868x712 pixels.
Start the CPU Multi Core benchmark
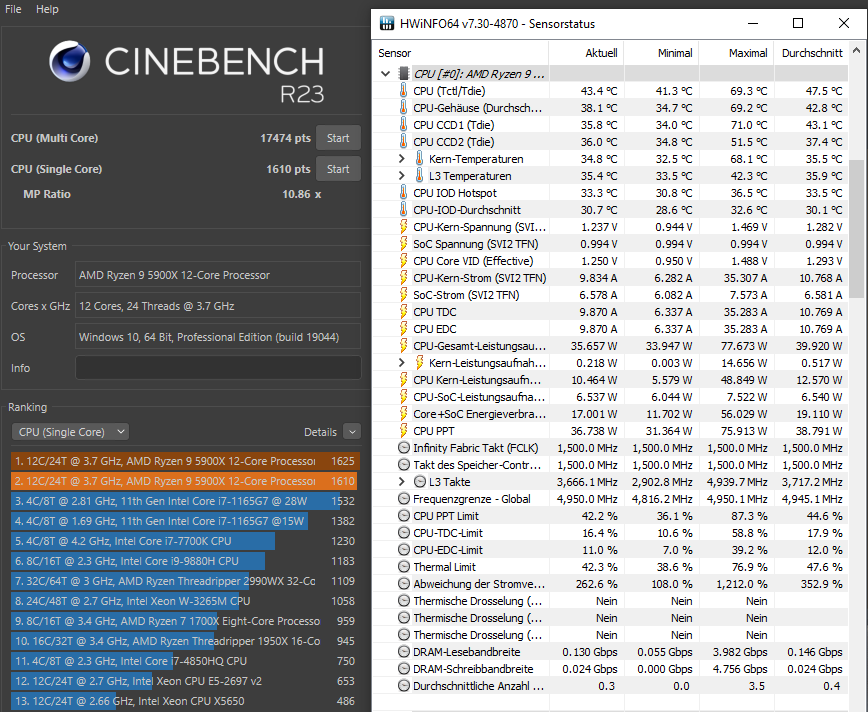338,138
